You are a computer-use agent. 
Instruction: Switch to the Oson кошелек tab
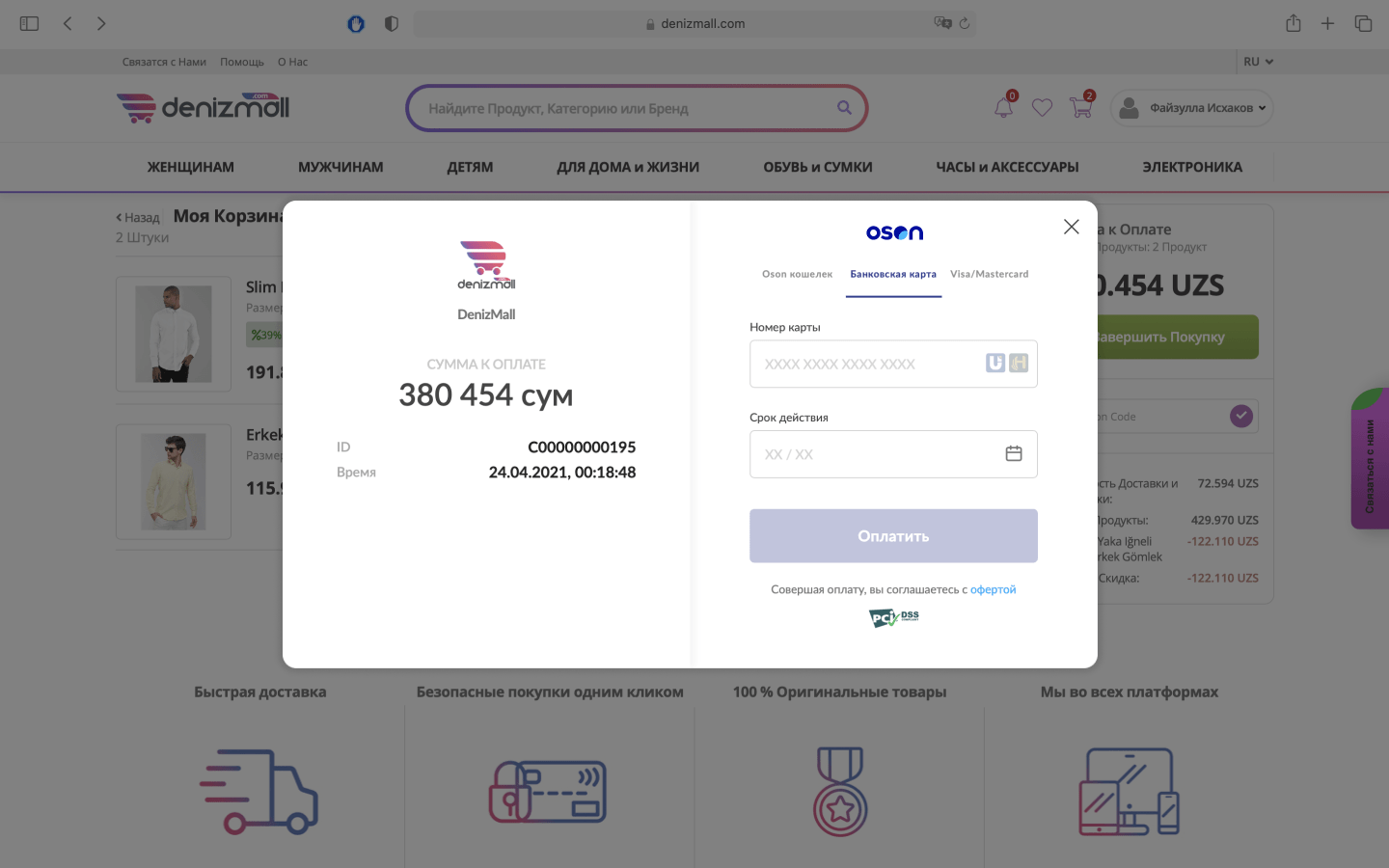click(798, 275)
